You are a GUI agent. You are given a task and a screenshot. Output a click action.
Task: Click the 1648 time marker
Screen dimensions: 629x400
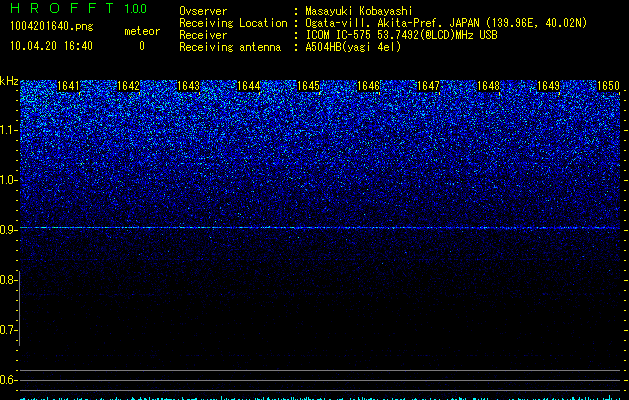click(x=488, y=86)
